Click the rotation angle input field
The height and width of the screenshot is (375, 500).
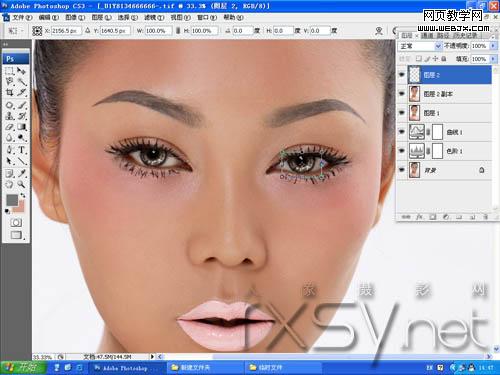point(242,31)
